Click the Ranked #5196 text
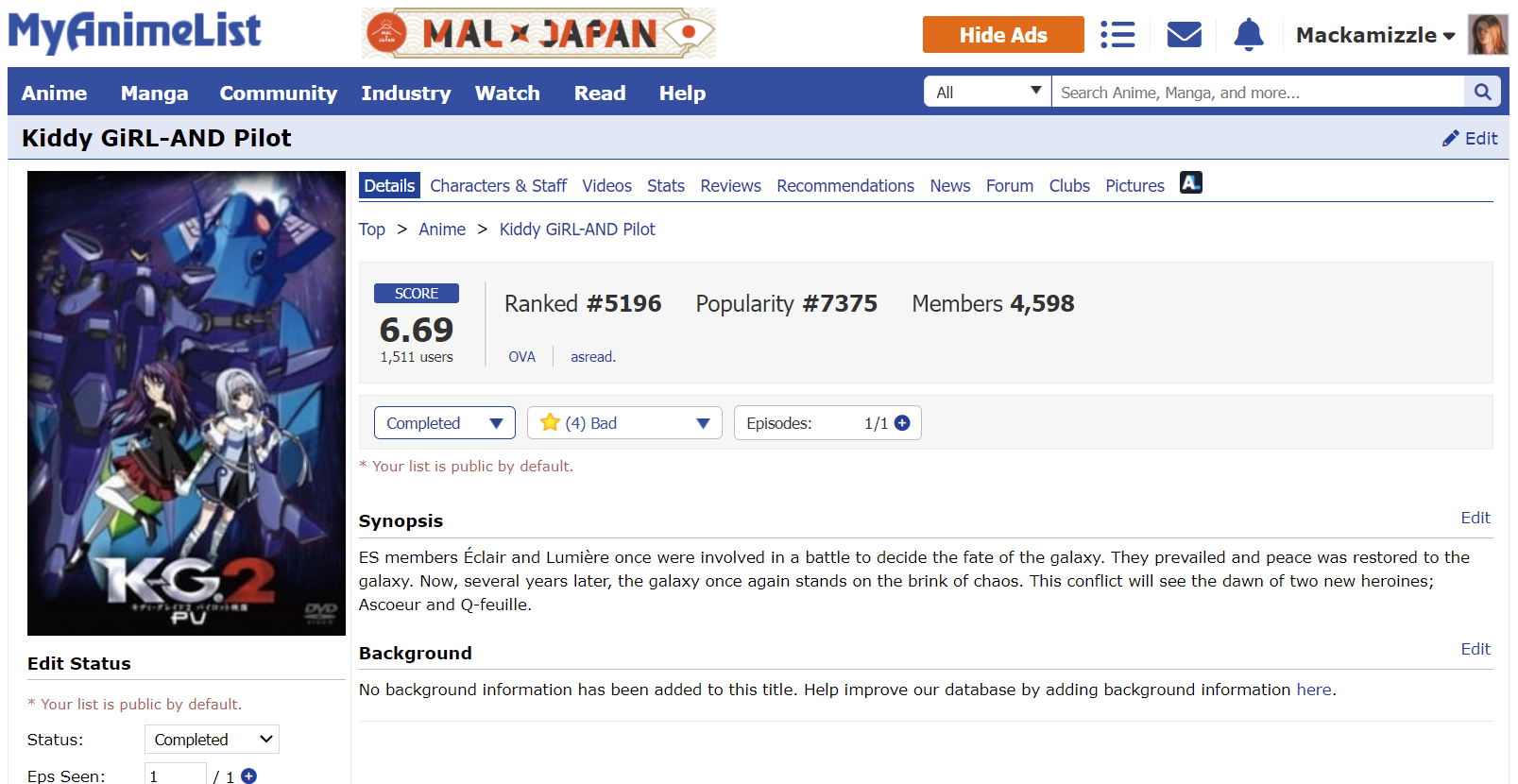 point(583,303)
